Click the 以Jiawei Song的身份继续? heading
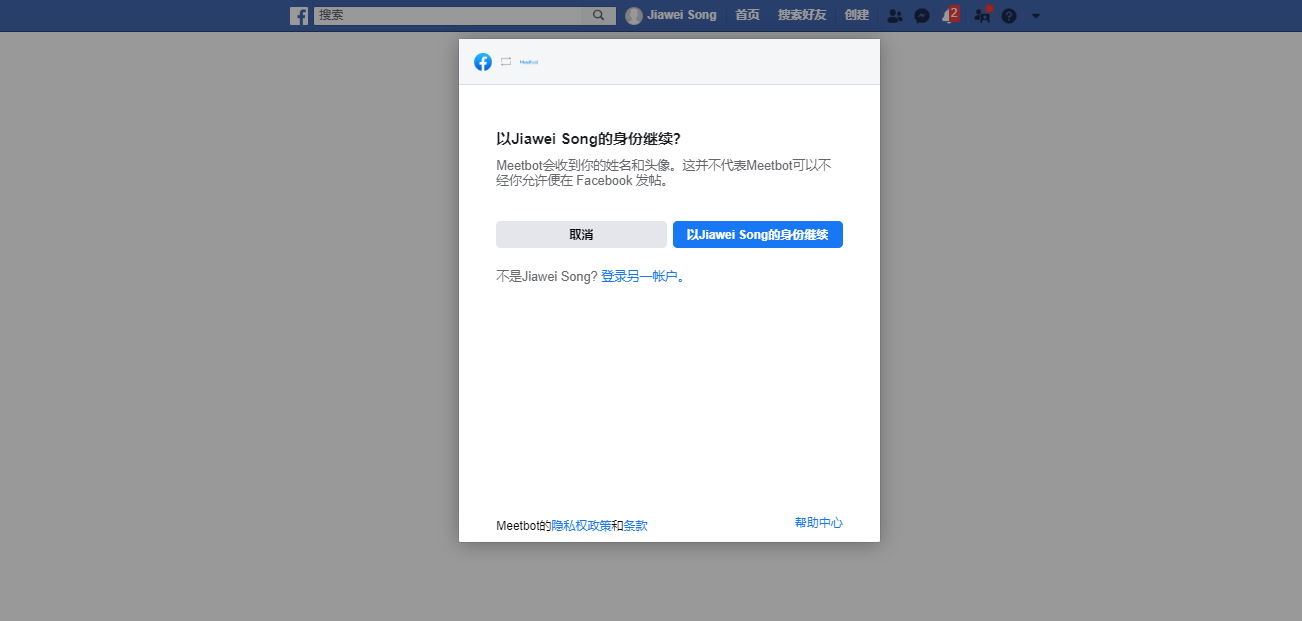The height and width of the screenshot is (621, 1302). 588,139
